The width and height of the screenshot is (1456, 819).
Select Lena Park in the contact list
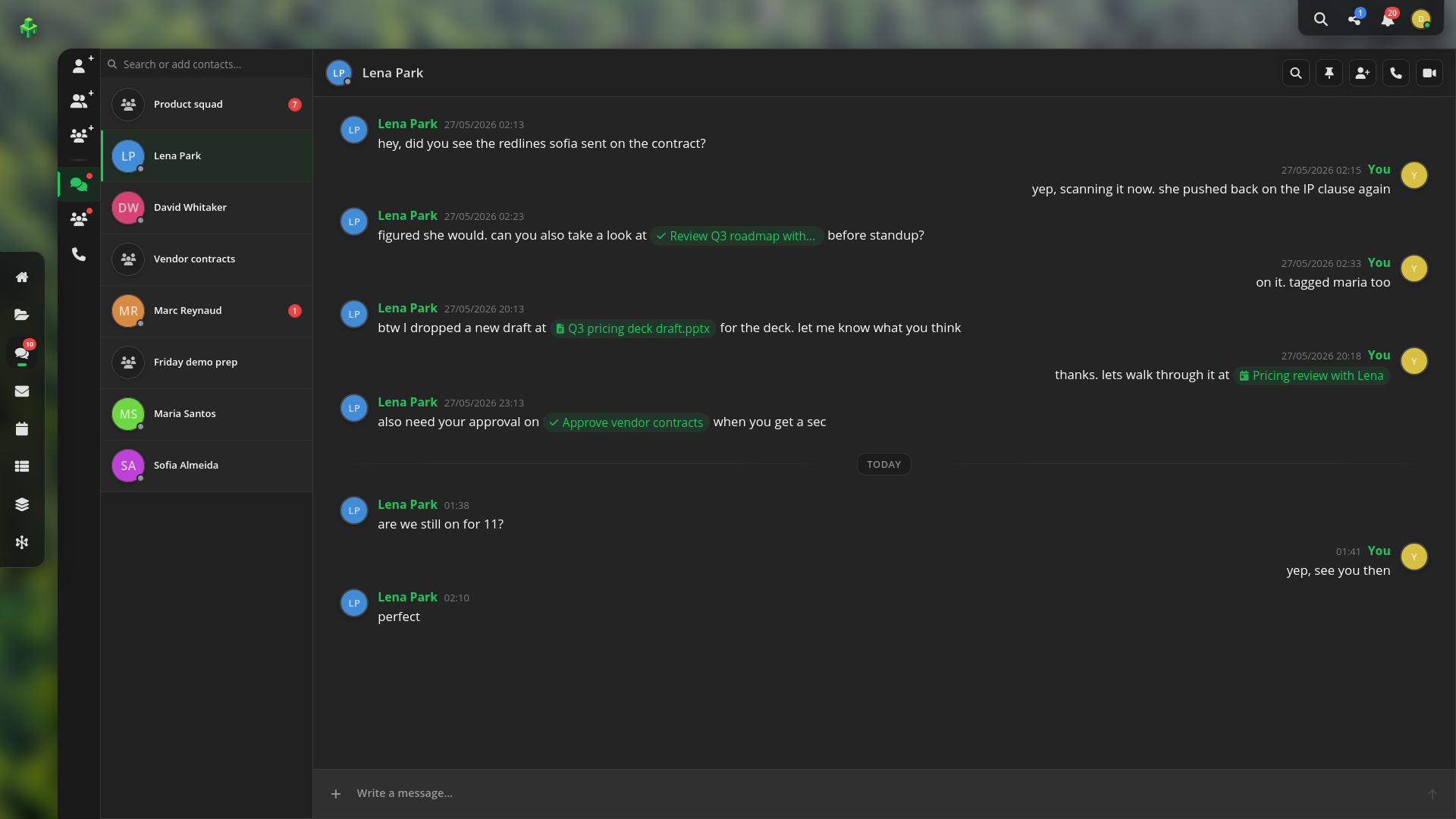coord(207,156)
